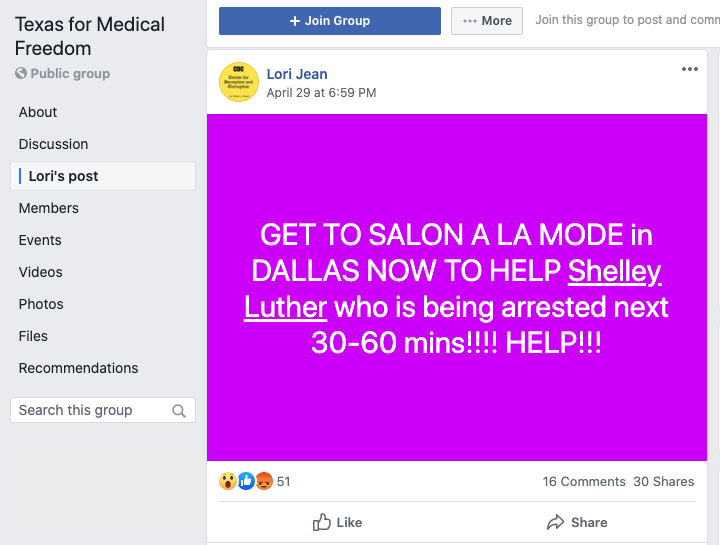Open the Lori Jean profile link
The image size is (720, 545).
[x=297, y=74]
